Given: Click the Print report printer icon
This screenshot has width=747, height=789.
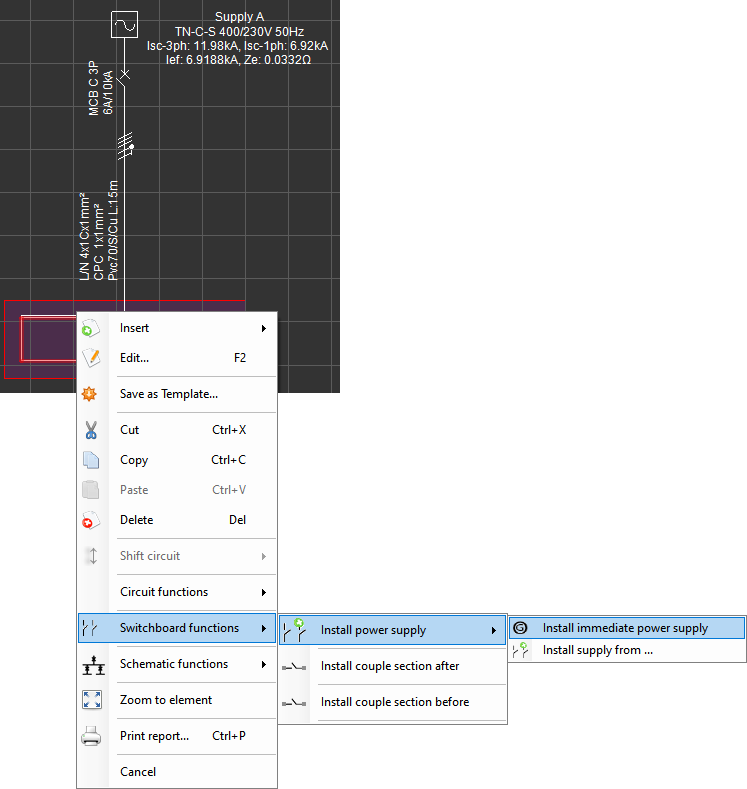Looking at the screenshot, I should pyautogui.click(x=91, y=736).
